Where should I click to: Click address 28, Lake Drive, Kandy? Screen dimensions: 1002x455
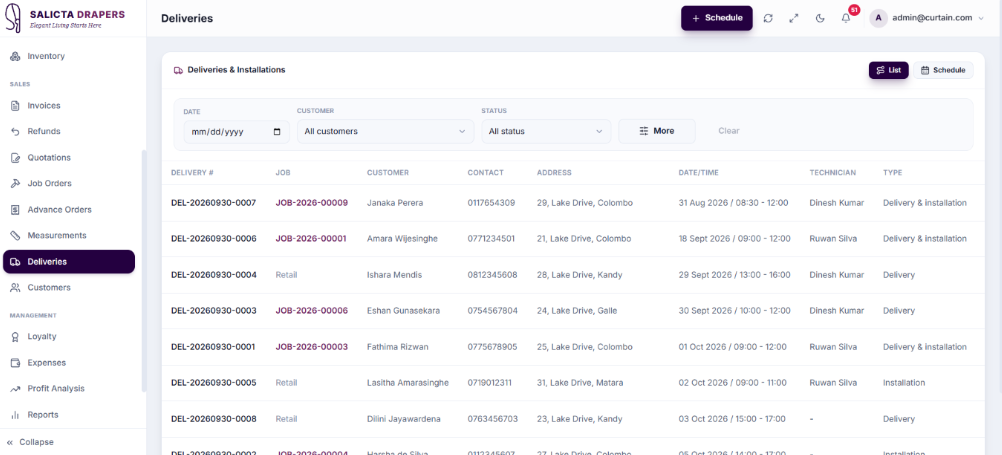pos(579,275)
